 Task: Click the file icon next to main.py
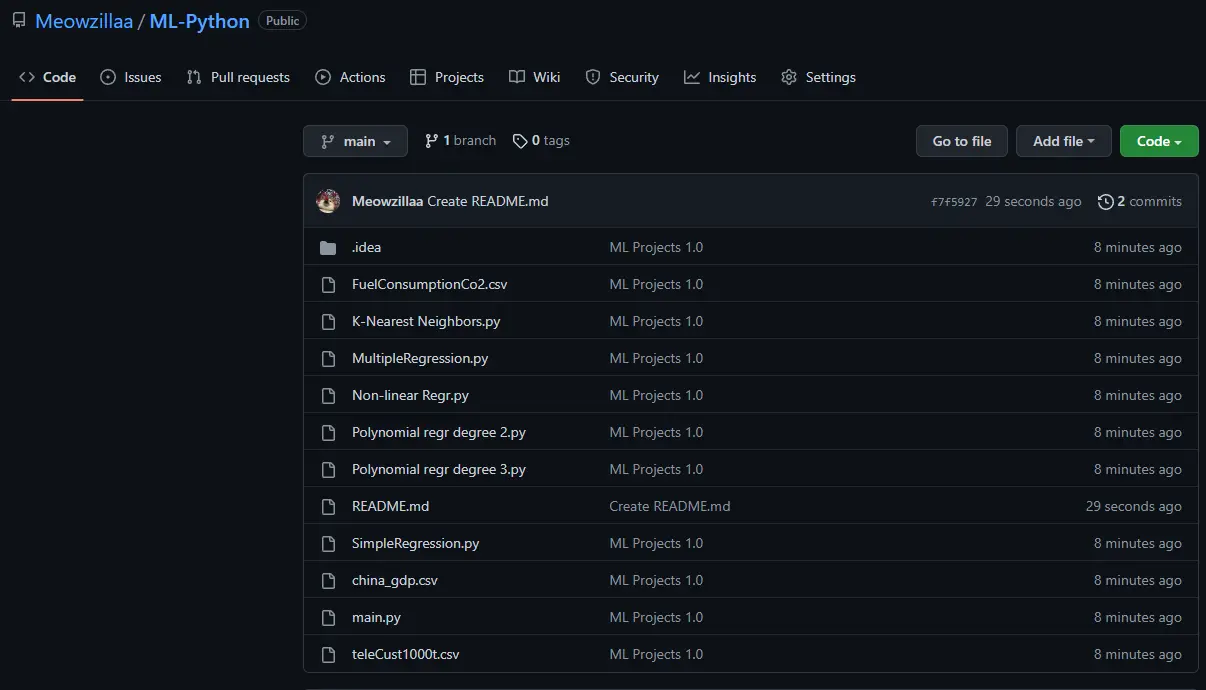(328, 618)
